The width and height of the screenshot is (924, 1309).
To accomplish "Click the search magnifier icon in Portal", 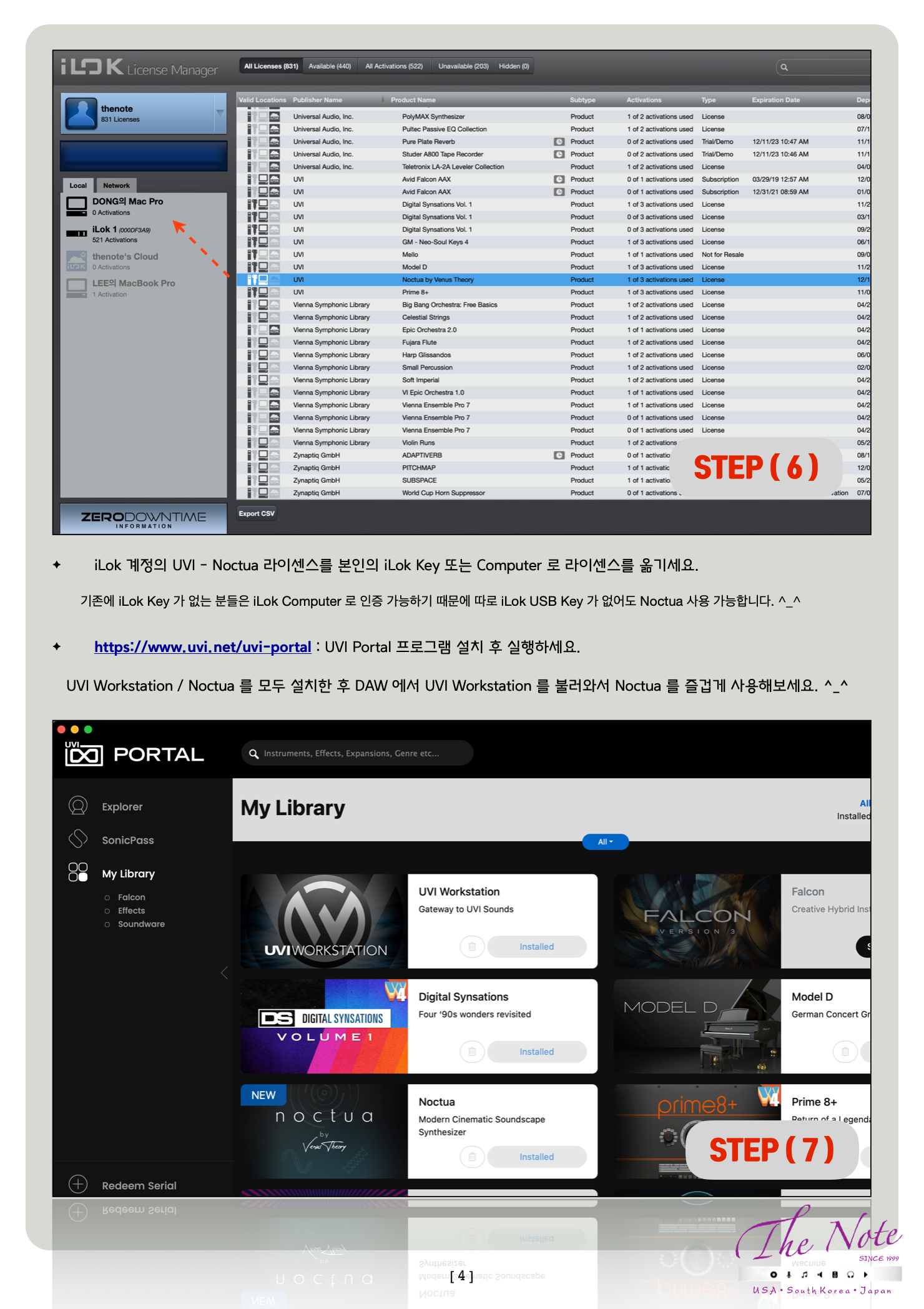I will click(253, 754).
